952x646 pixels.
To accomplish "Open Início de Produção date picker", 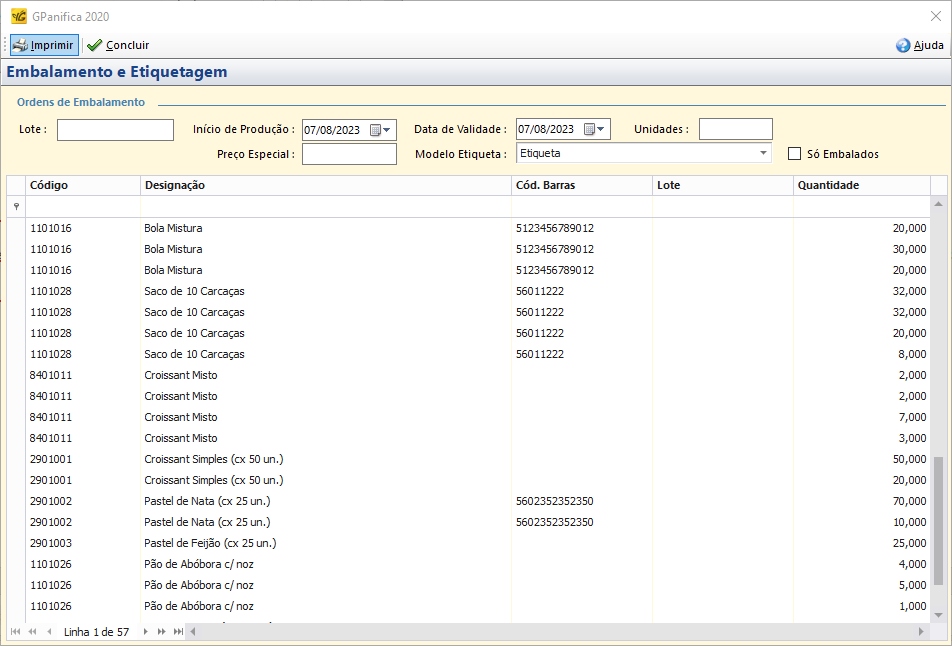I will pos(387,130).
